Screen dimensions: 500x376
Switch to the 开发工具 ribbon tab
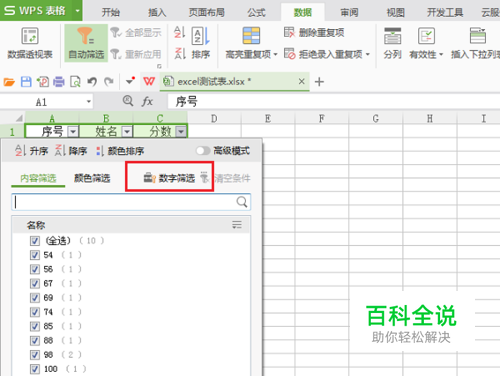pyautogui.click(x=445, y=13)
